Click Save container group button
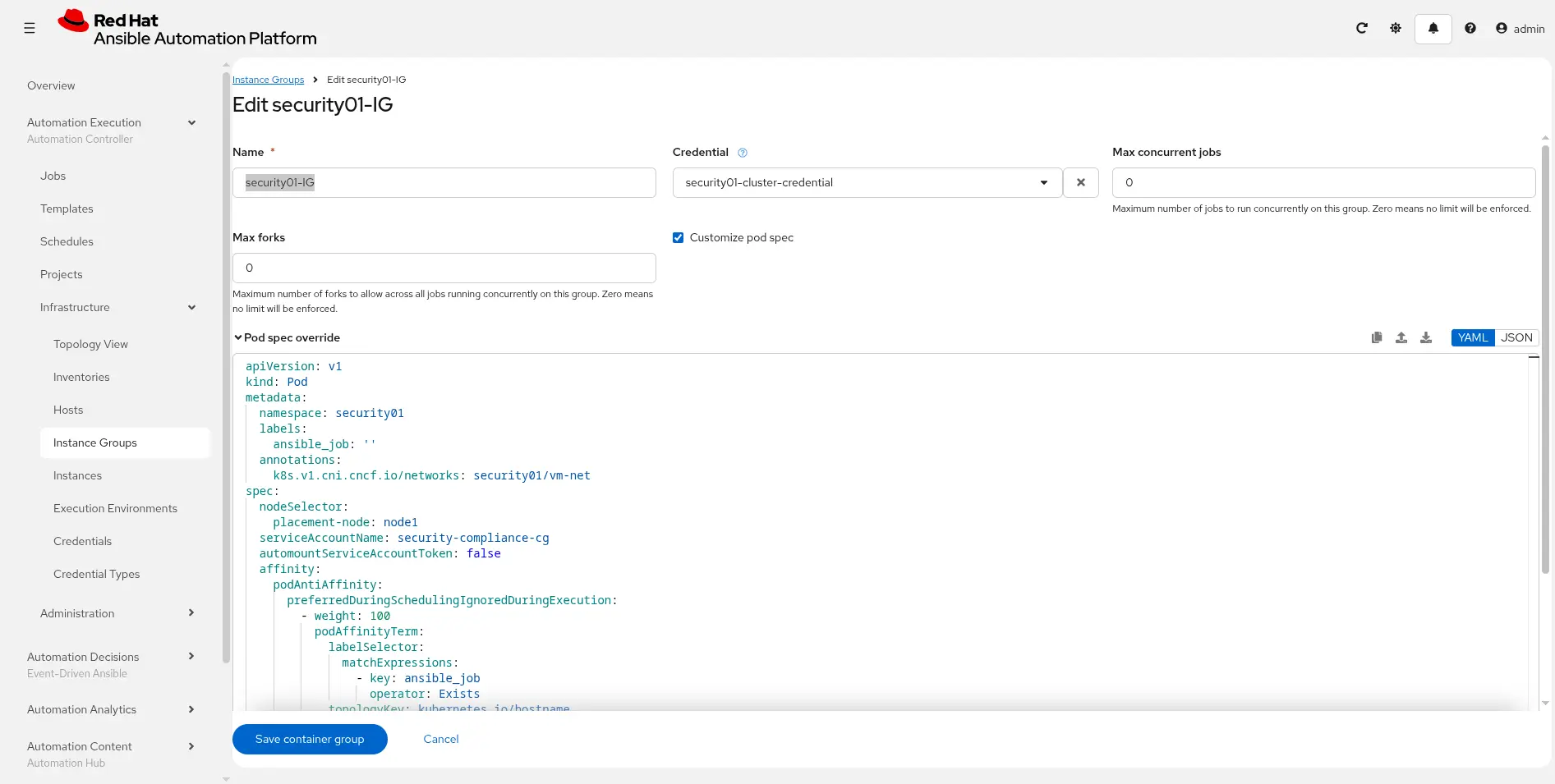This screenshot has height=784, width=1555. [310, 740]
